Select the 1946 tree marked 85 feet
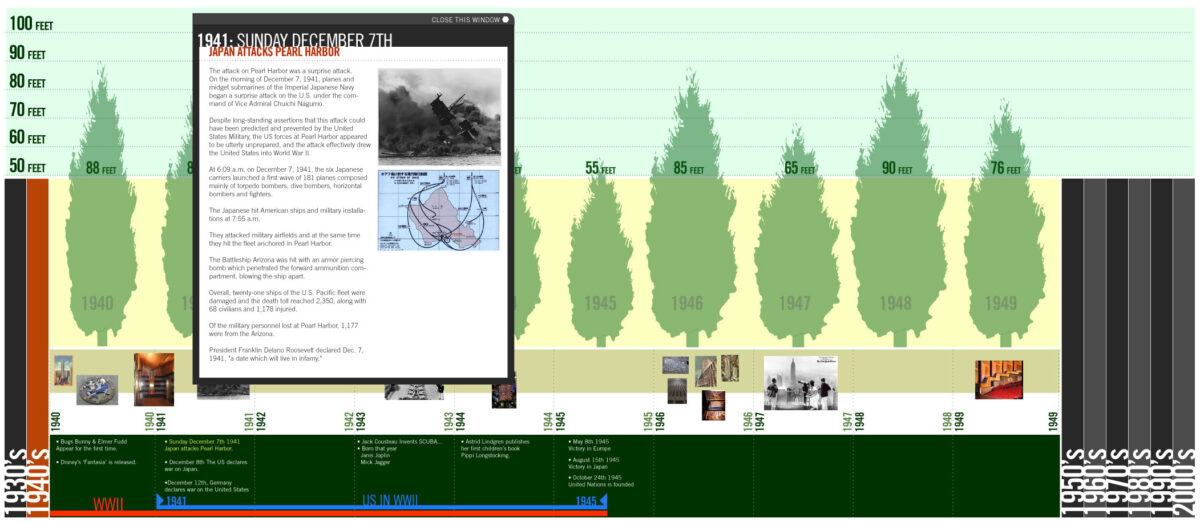 coord(686,220)
